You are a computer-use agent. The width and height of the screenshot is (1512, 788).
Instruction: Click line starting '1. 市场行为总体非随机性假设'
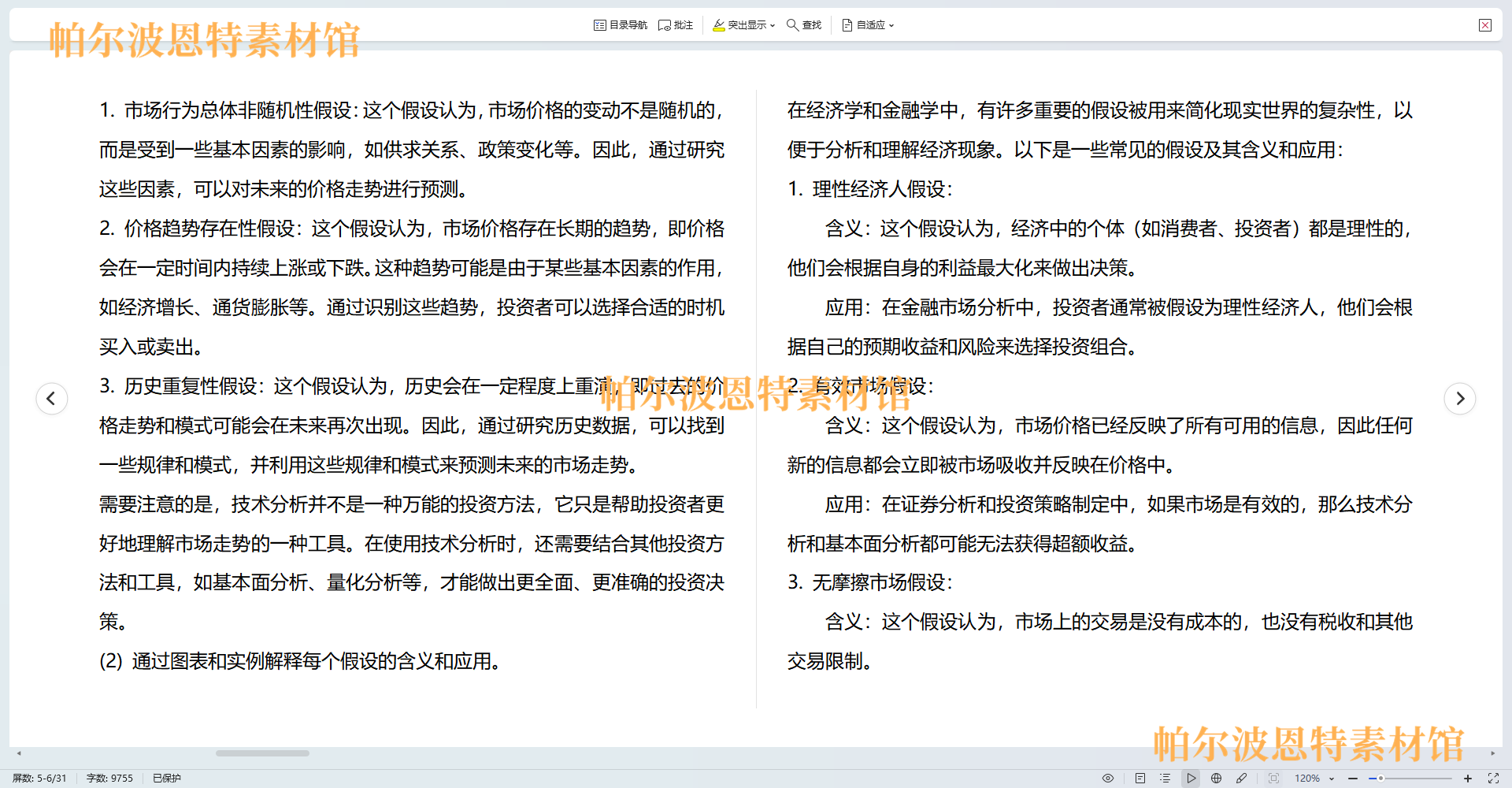click(412, 110)
